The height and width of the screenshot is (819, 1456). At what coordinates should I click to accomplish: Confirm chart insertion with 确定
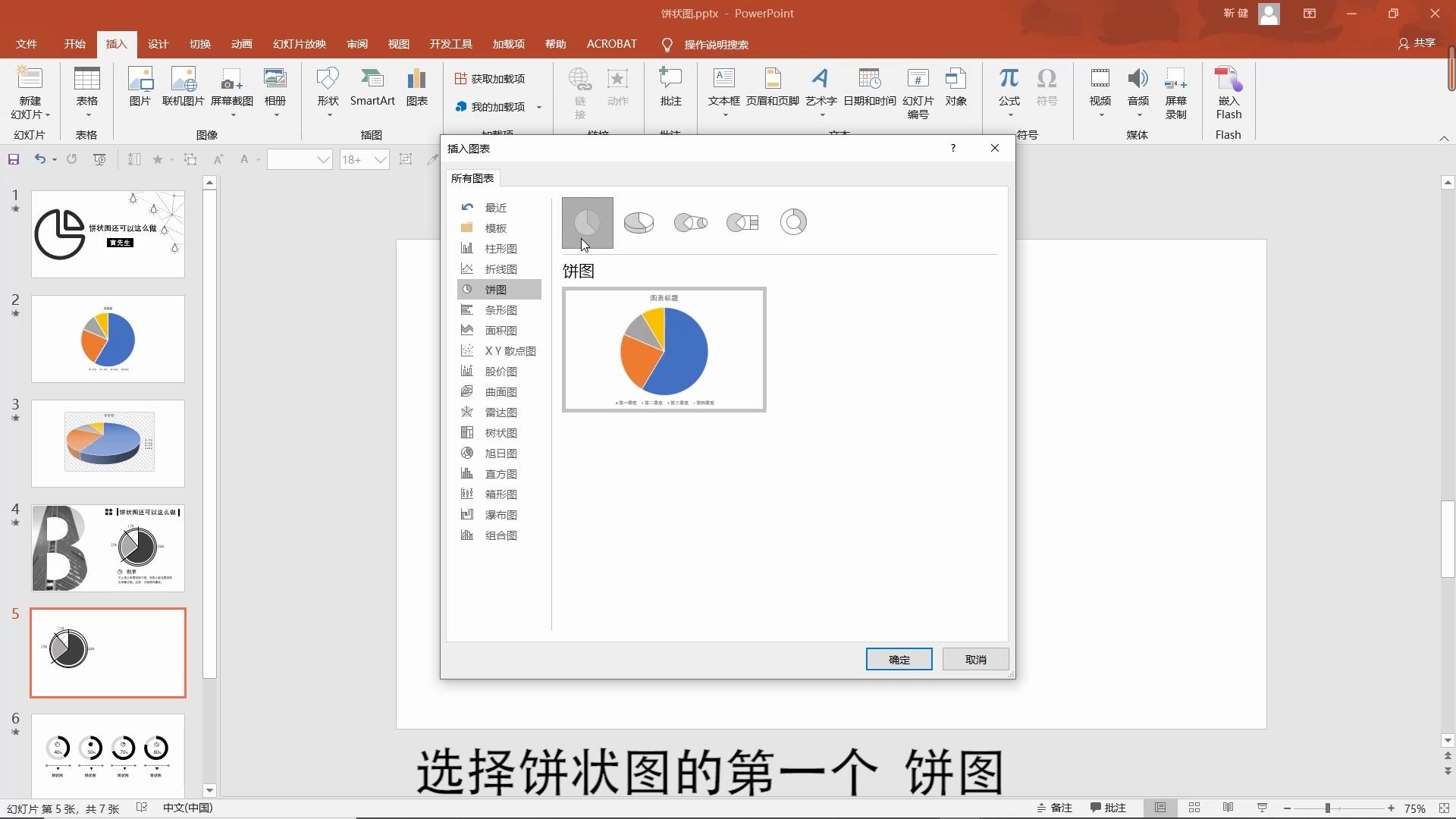click(899, 659)
